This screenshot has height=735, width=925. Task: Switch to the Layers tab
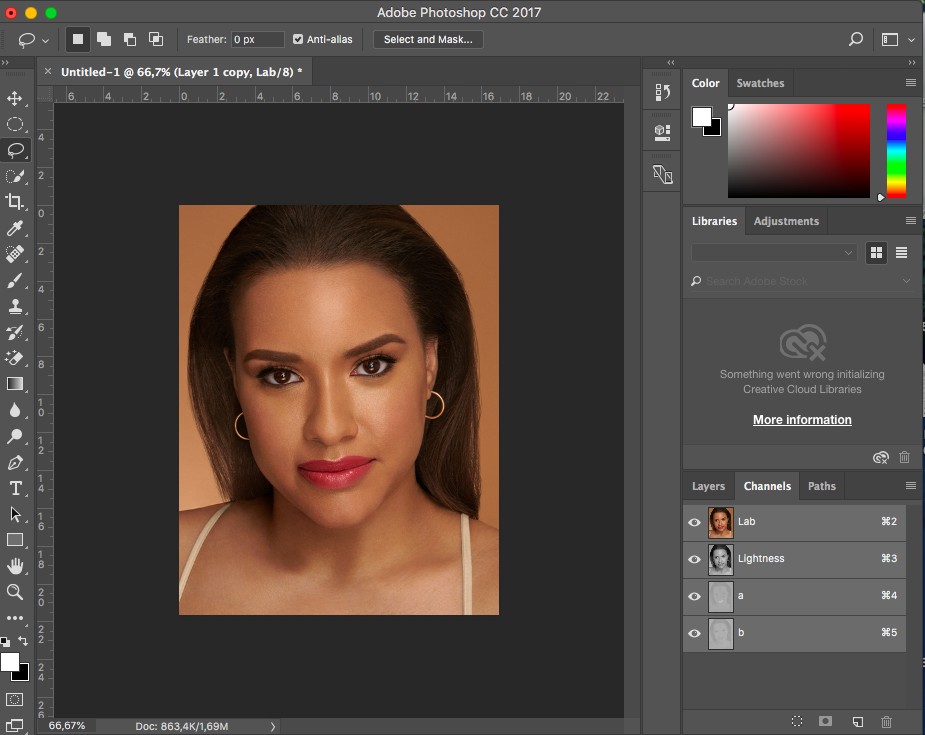tap(708, 486)
